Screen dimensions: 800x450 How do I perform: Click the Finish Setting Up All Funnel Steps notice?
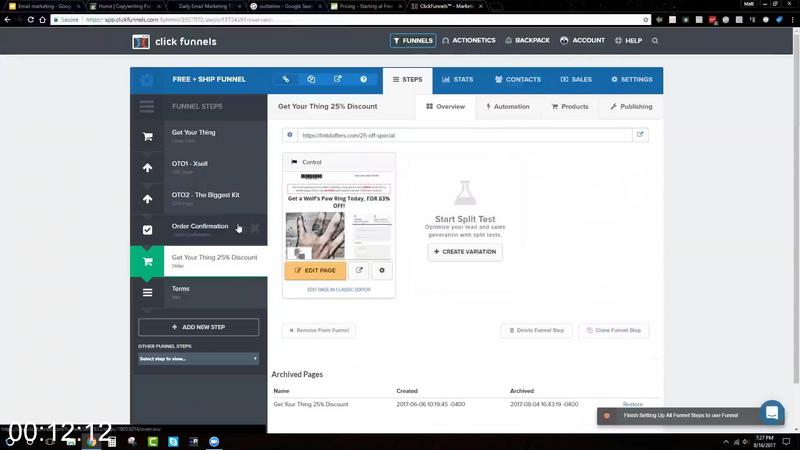click(681, 415)
